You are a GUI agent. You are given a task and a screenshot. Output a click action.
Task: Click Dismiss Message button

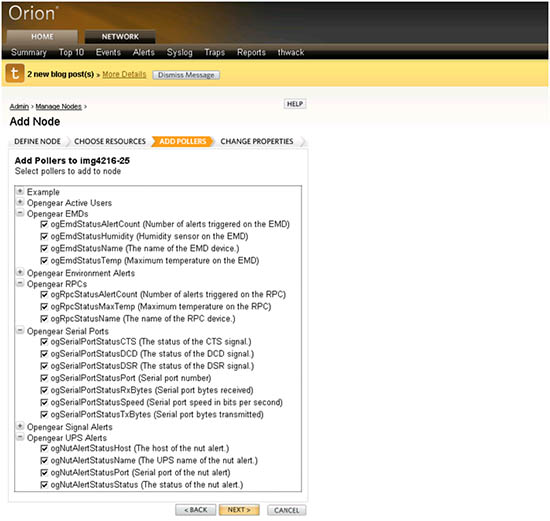point(186,75)
